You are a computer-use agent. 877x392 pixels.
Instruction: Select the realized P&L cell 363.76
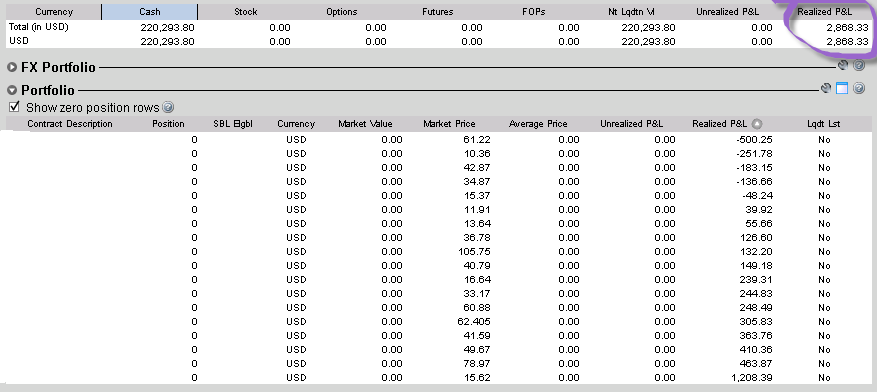[x=757, y=335]
